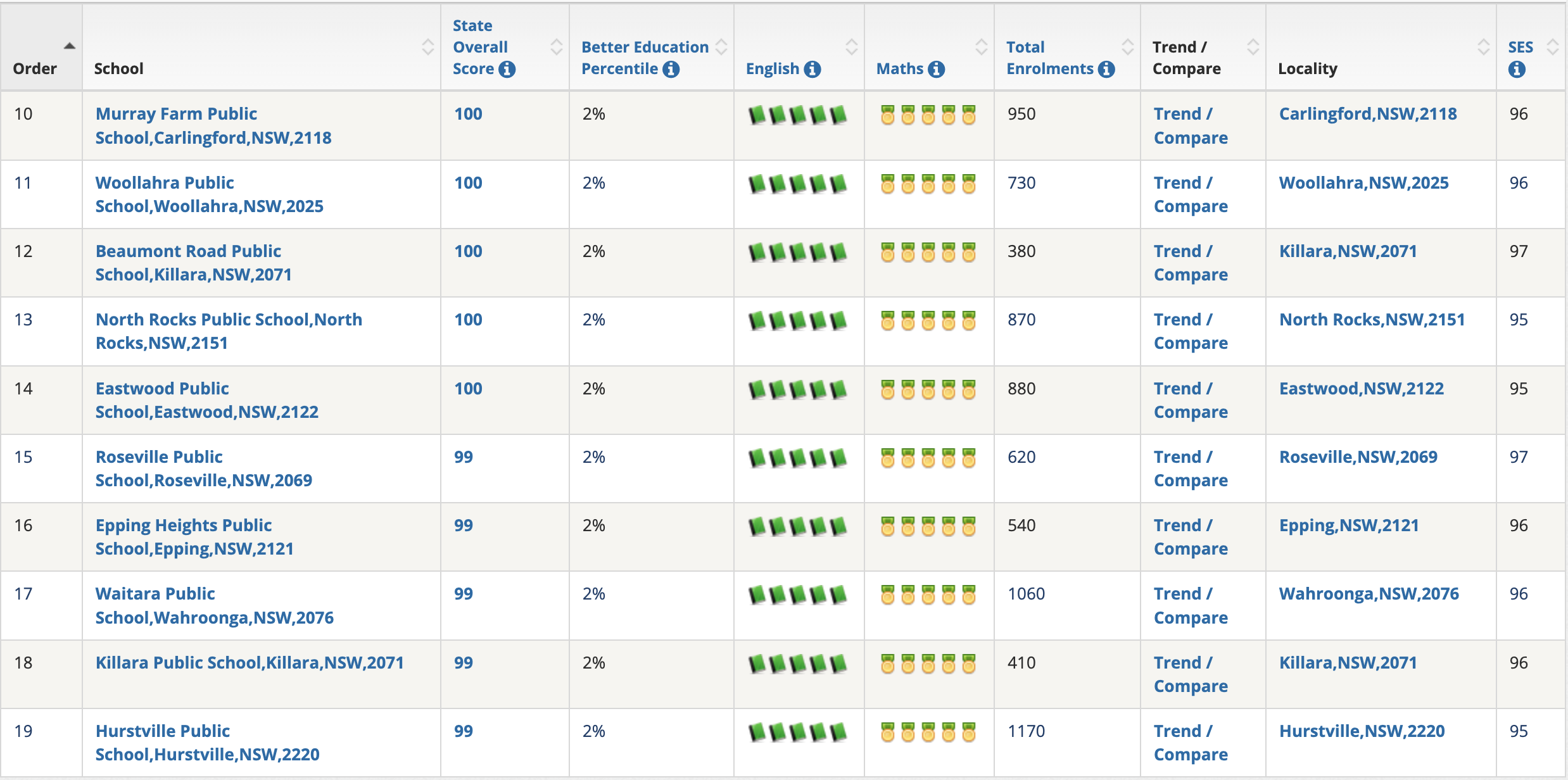Click the English column info icon

pos(812,69)
